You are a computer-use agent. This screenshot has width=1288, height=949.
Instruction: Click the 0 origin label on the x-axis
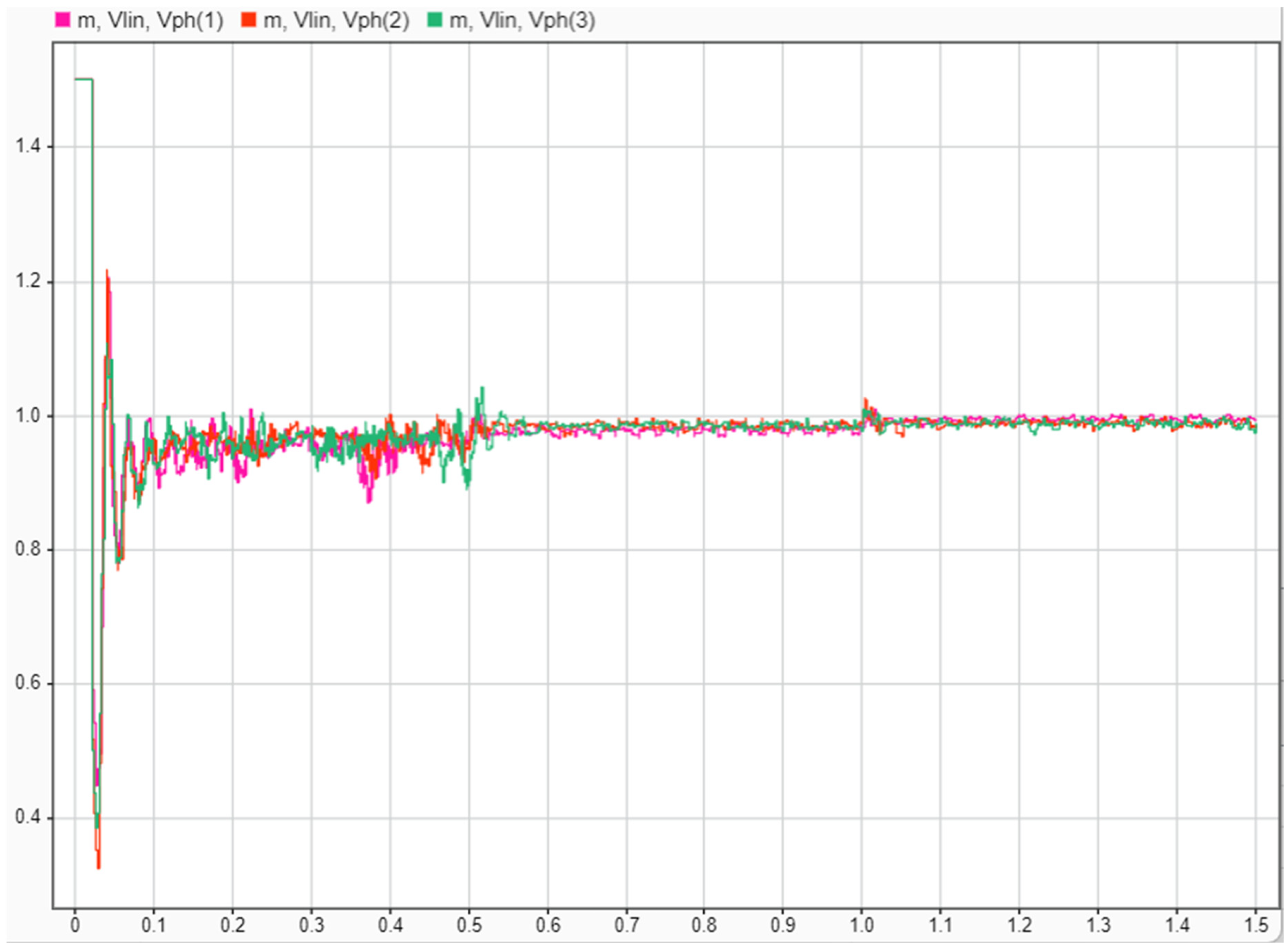pos(75,925)
